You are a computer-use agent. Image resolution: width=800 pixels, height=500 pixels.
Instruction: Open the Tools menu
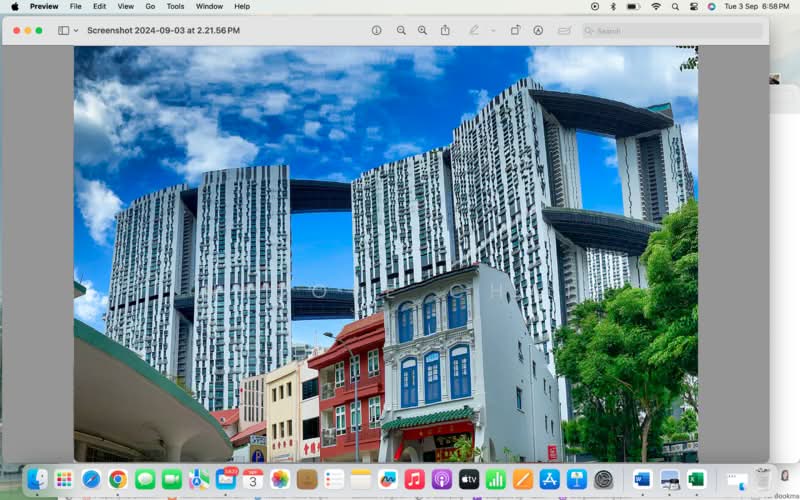tap(175, 7)
